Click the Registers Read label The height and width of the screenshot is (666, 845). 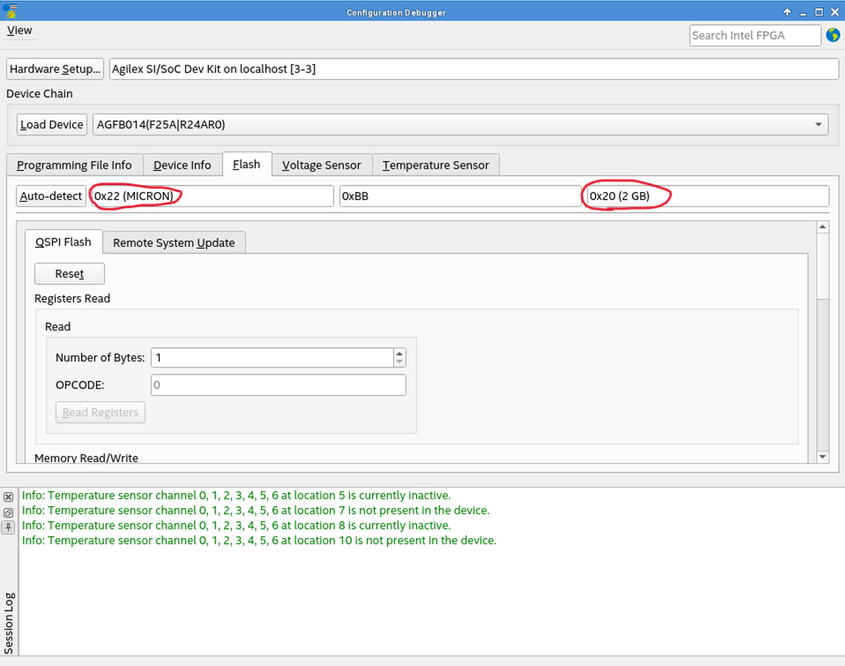(x=72, y=299)
